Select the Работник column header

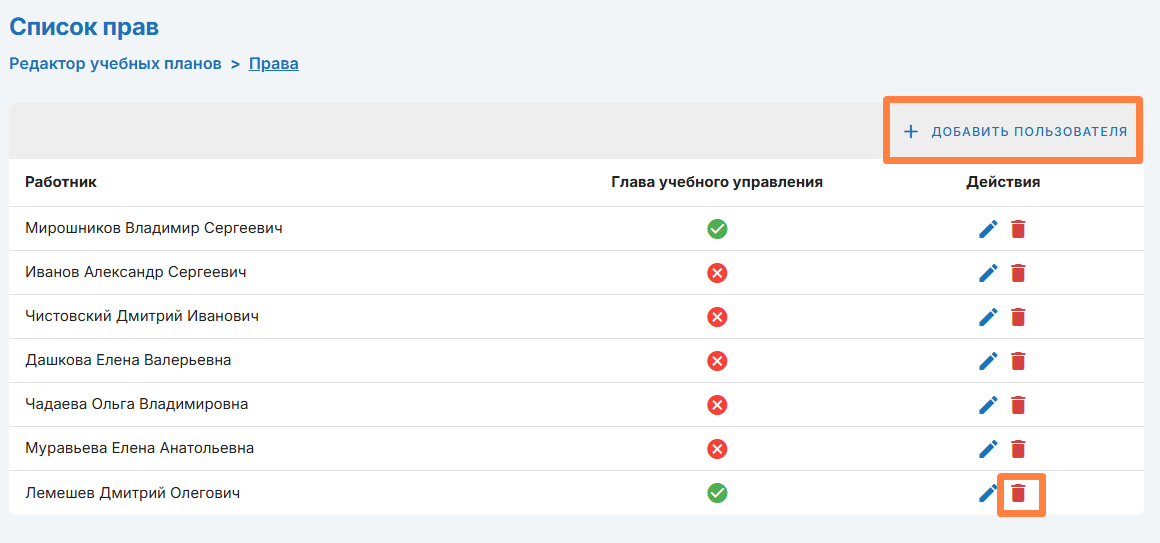61,182
